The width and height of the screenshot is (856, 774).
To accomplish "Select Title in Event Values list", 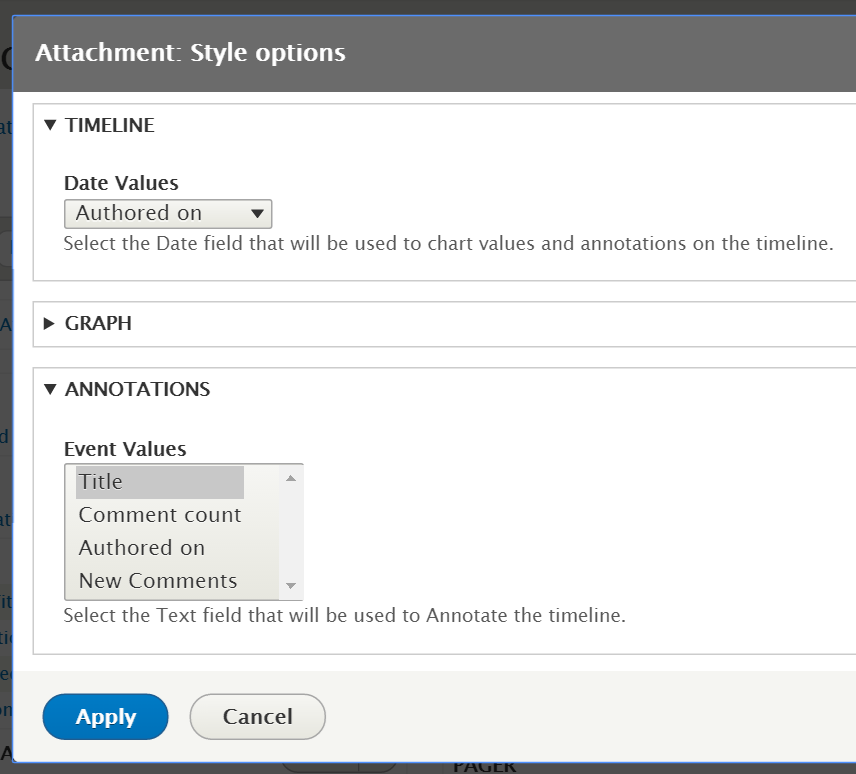I will point(160,482).
